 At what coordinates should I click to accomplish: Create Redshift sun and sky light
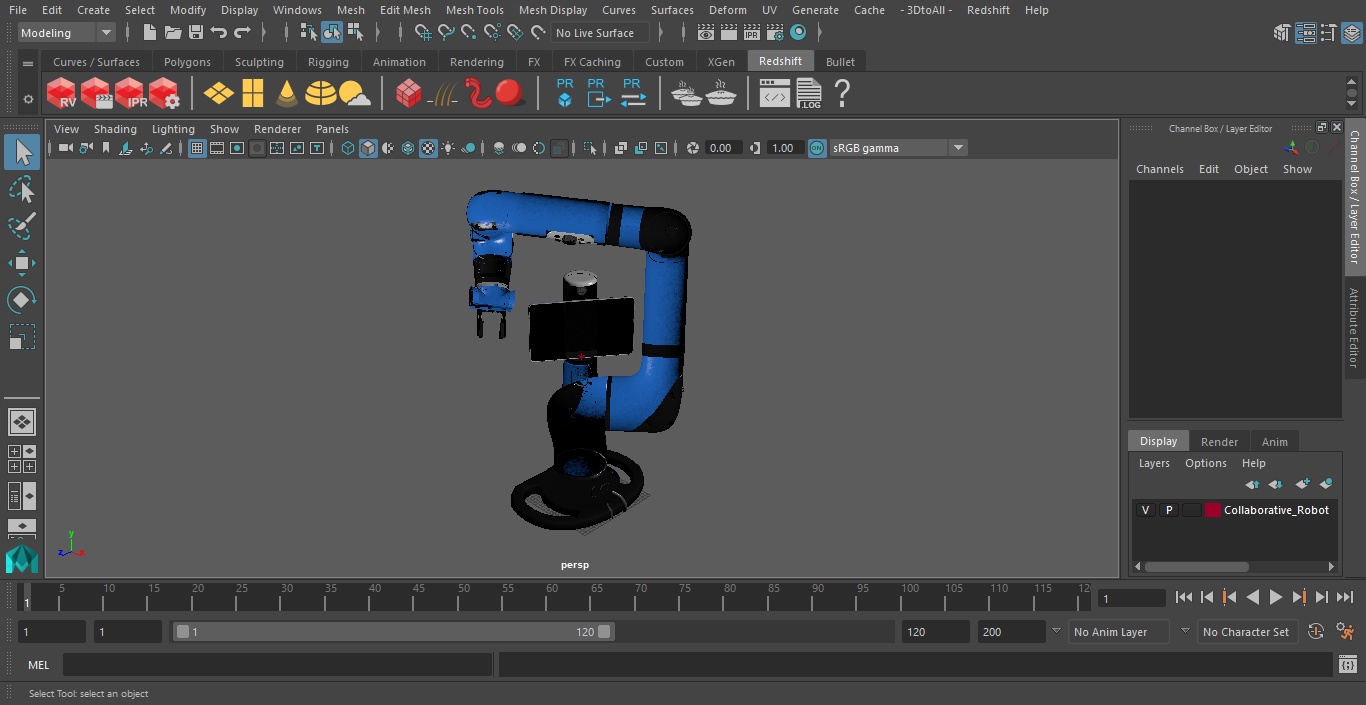pyautogui.click(x=355, y=94)
